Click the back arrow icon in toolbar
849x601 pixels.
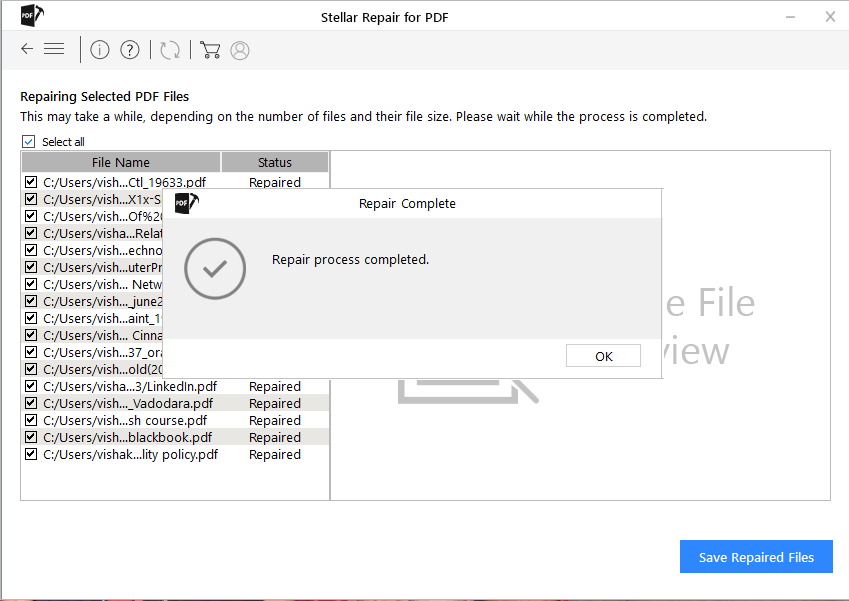click(27, 49)
